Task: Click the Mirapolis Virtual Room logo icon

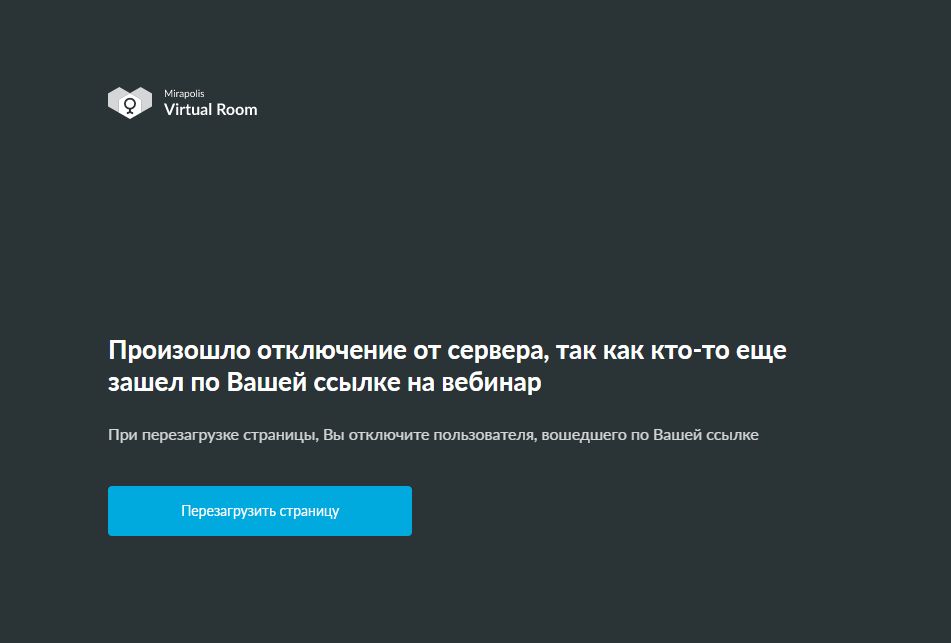Action: [x=130, y=103]
